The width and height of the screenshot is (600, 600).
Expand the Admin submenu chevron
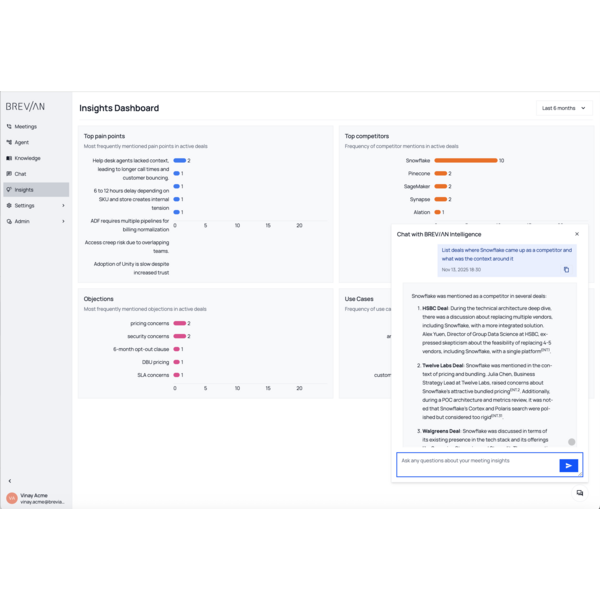tap(63, 221)
